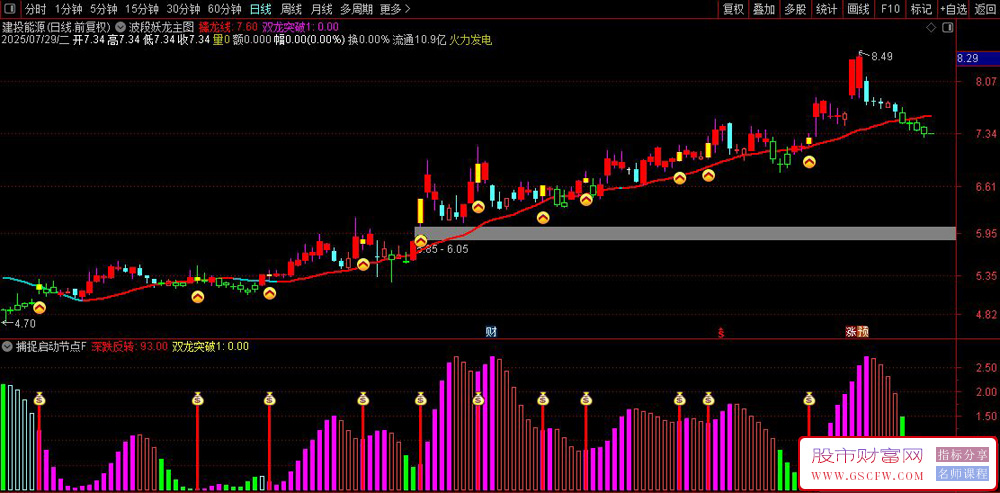
Task: Click the 流通10.9亿 text
Action: [419, 40]
